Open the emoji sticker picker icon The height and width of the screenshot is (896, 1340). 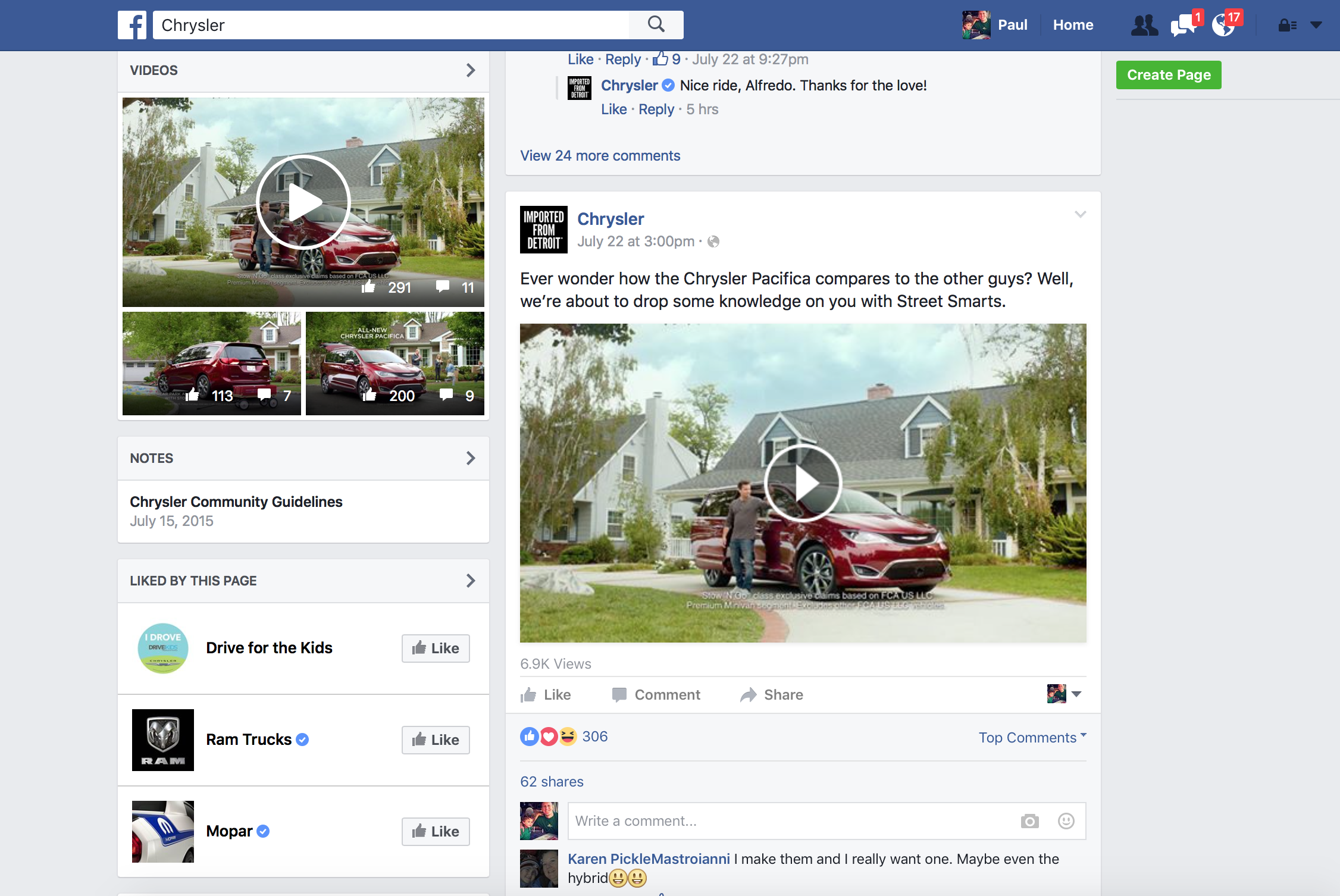tap(1066, 821)
